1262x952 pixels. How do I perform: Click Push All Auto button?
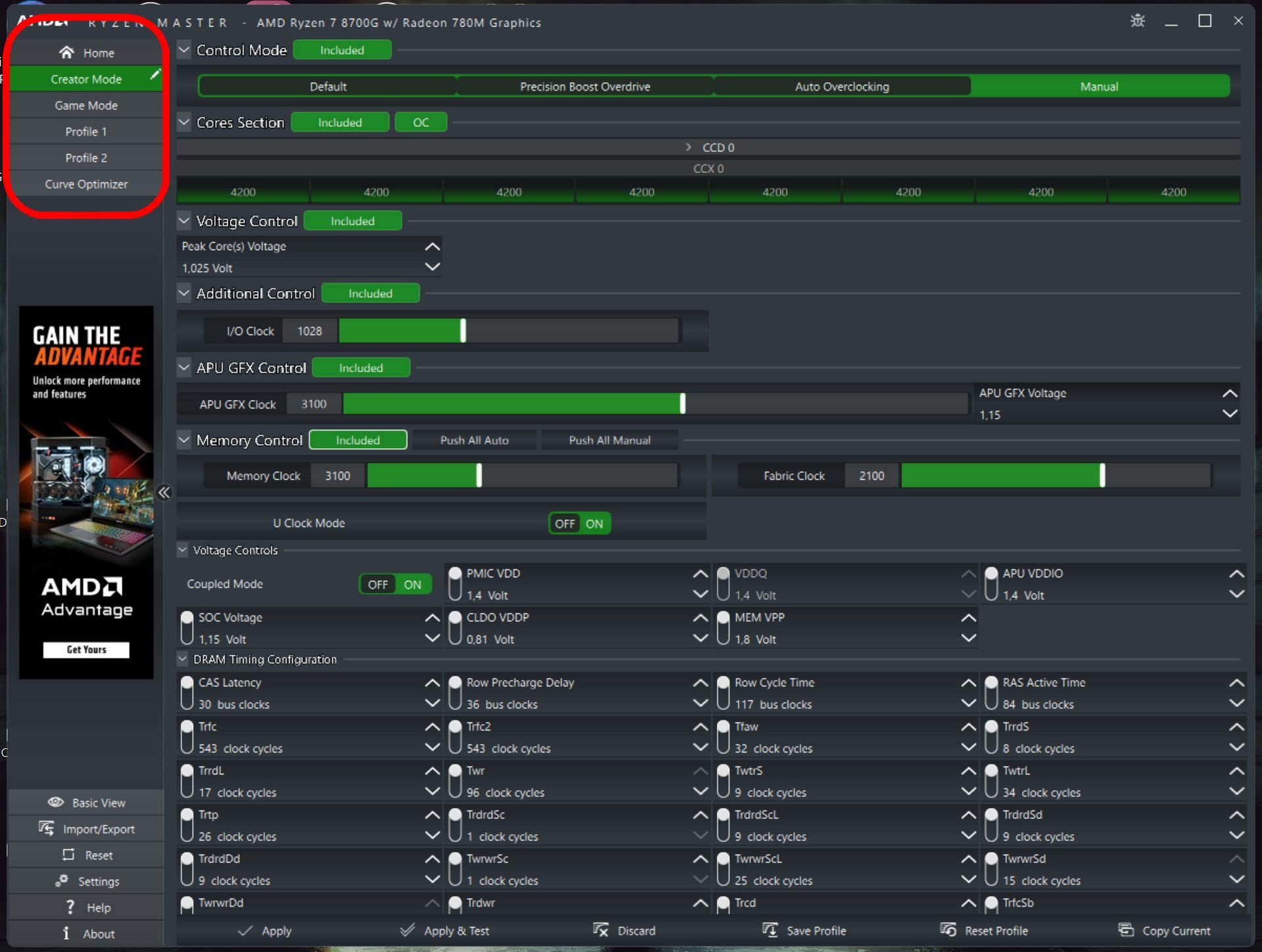pos(475,440)
